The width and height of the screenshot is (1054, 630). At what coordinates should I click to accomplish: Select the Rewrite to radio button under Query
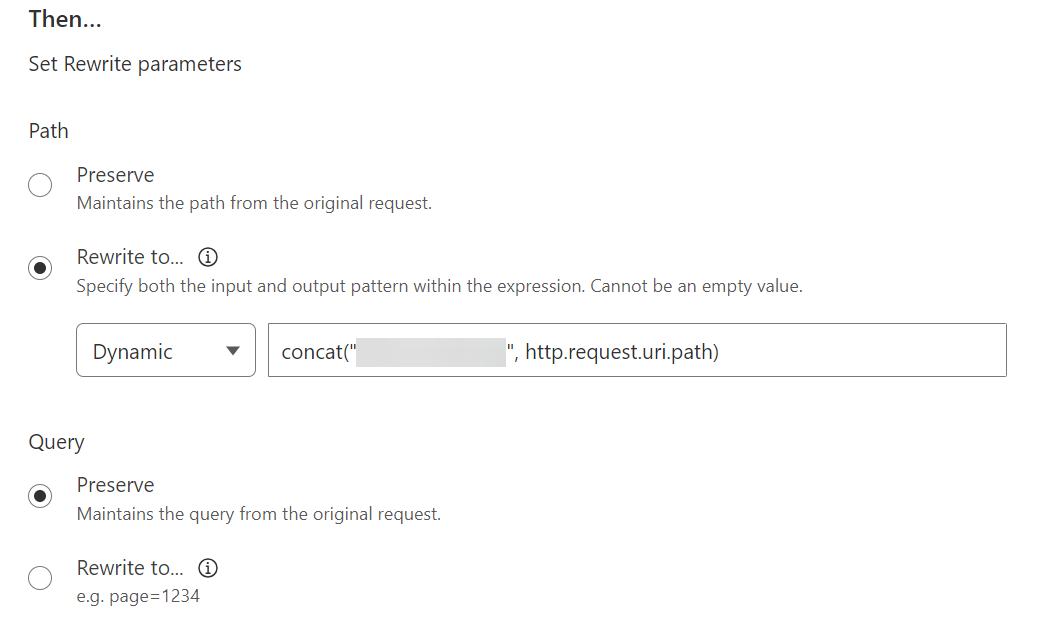[40, 578]
